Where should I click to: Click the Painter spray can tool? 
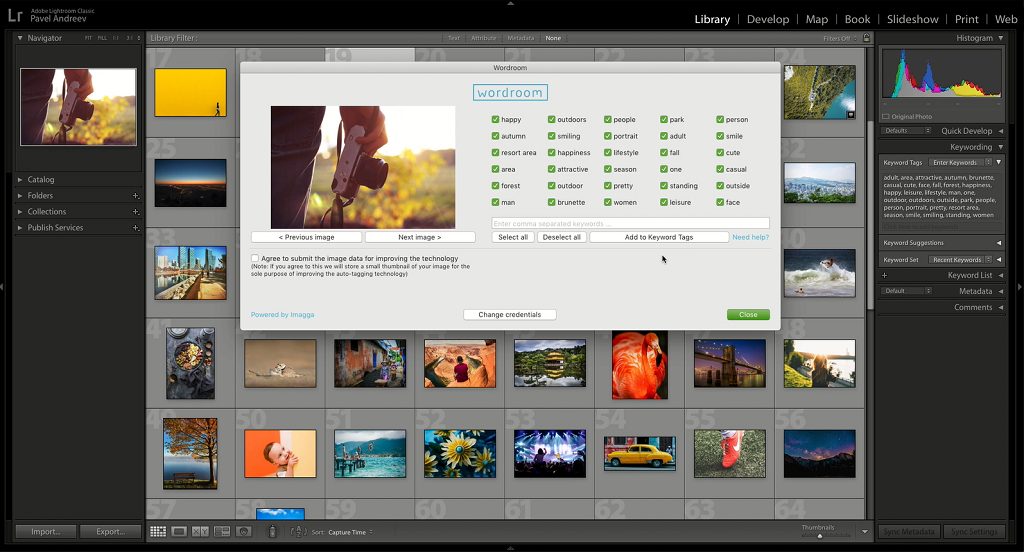pyautogui.click(x=272, y=532)
